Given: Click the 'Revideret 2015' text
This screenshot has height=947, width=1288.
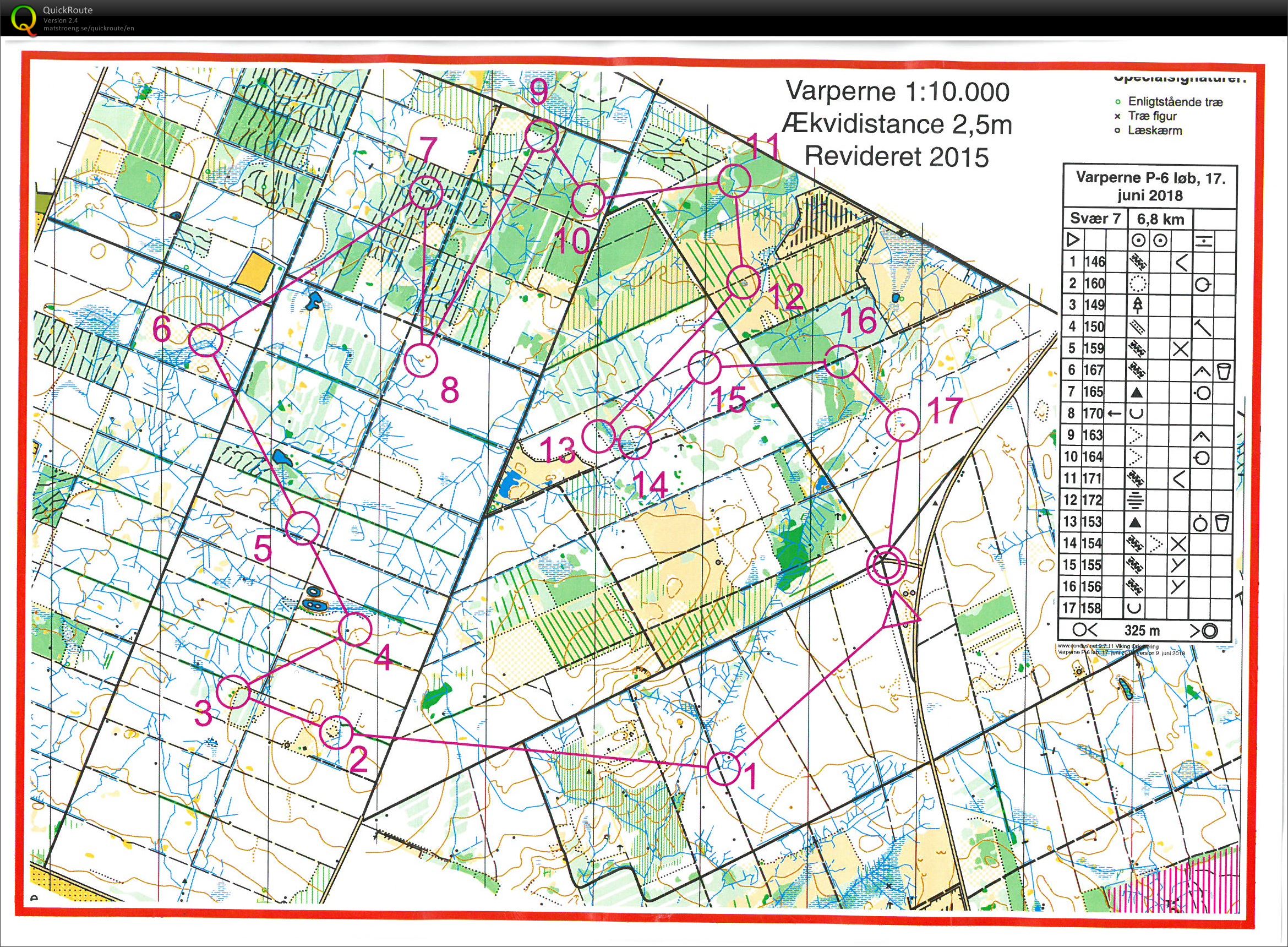Looking at the screenshot, I should tap(897, 156).
